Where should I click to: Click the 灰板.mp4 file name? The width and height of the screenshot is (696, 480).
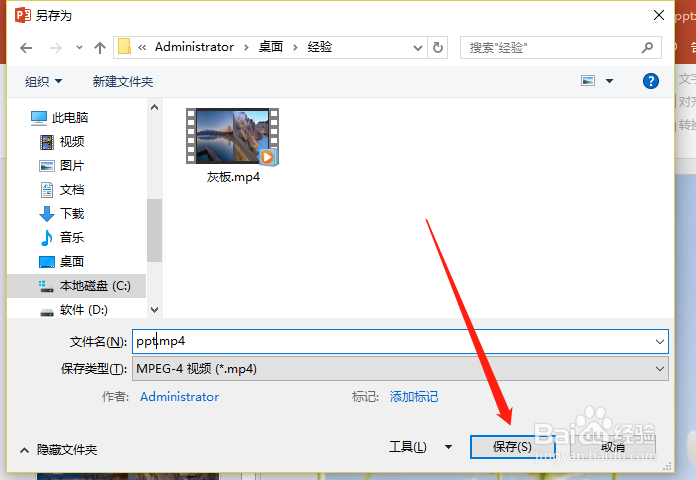(x=233, y=177)
